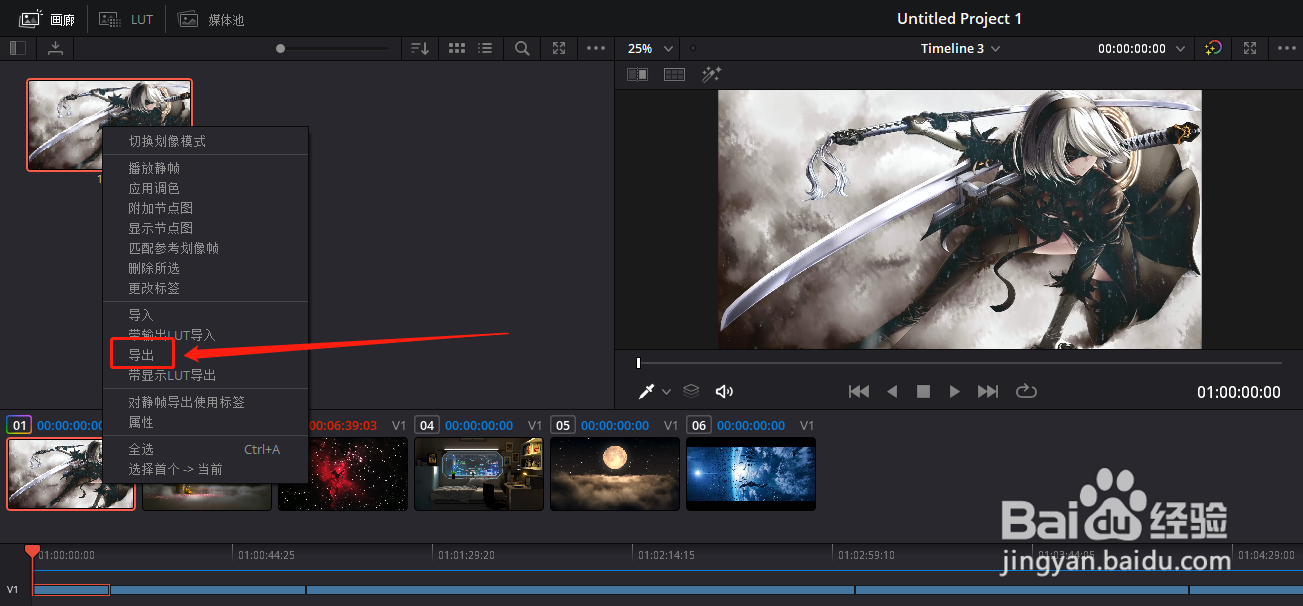Mute the viewer audio speaker
Viewport: 1303px width, 606px height.
(x=725, y=391)
